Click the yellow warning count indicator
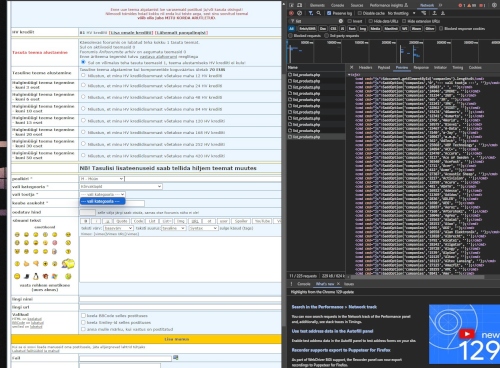This screenshot has height=368, width=500. [472, 5]
